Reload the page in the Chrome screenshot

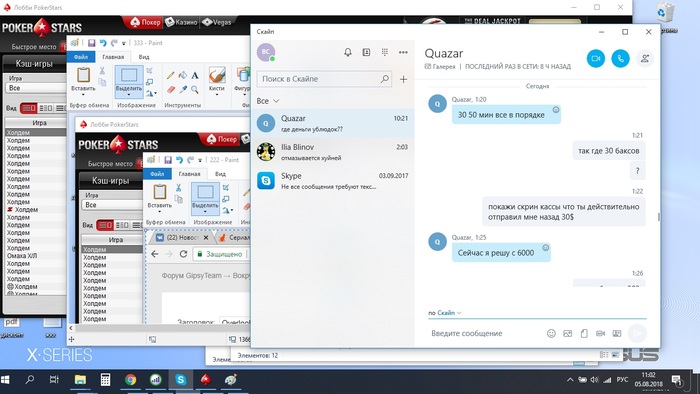point(183,254)
